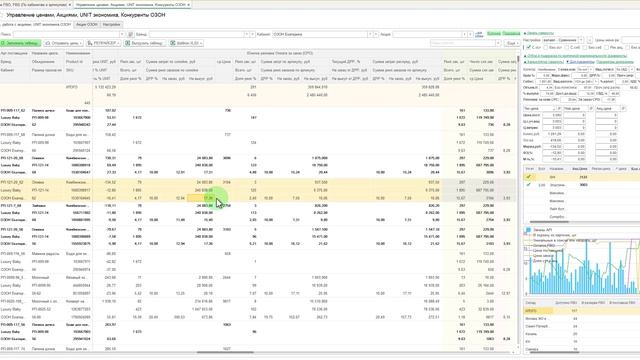Expand the Акция field dropdown arrow
The width and height of the screenshot is (640, 360).
[464, 34]
